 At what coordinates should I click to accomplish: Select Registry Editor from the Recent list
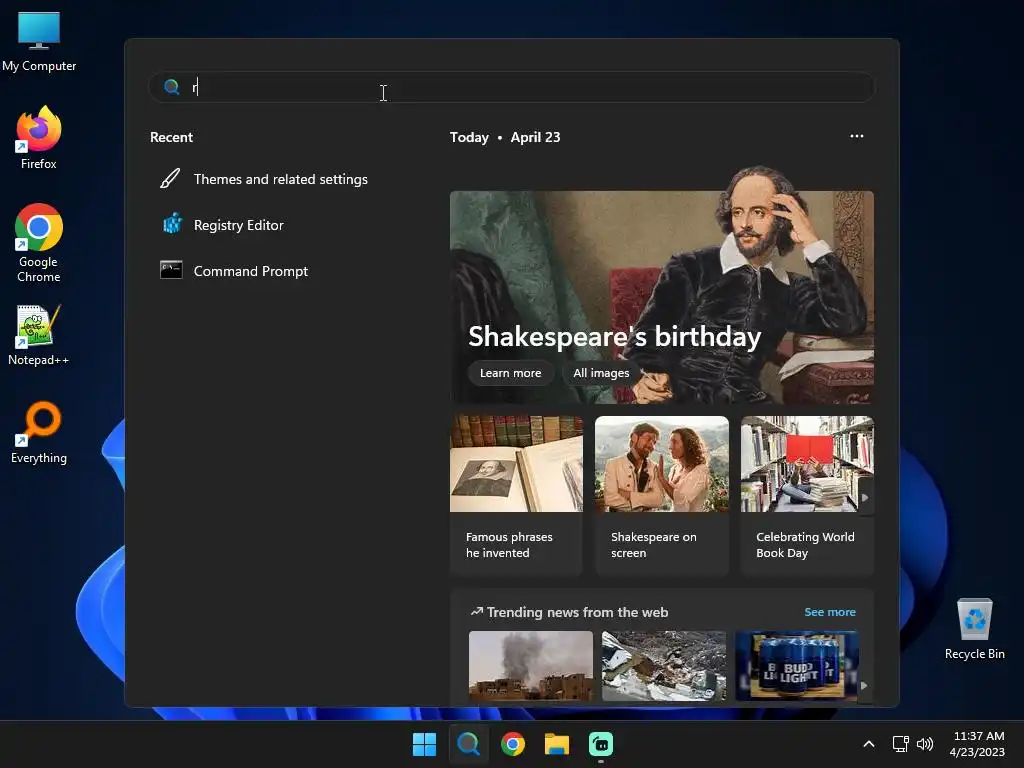pyautogui.click(x=238, y=225)
